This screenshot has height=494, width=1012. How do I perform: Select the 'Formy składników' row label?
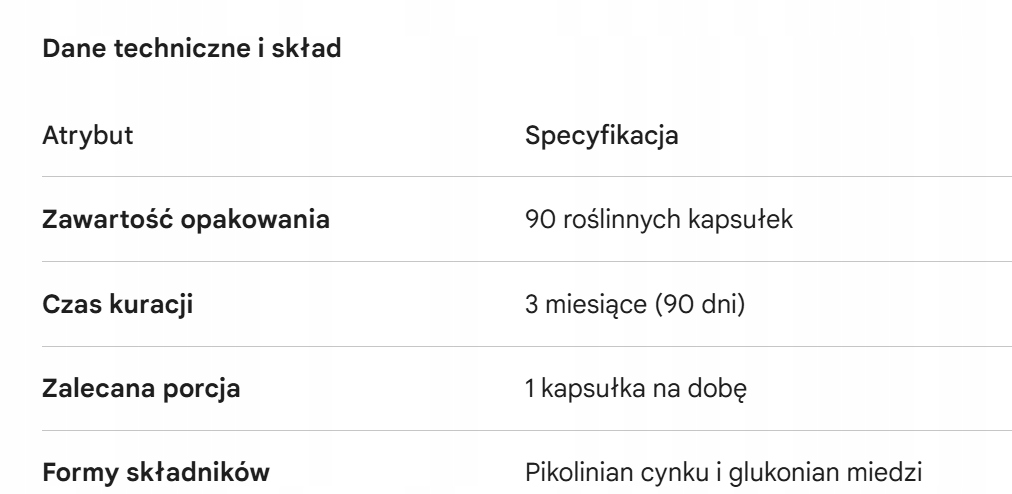click(155, 472)
